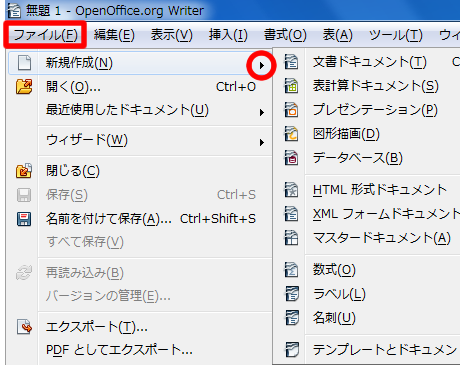Click the blue floppy icon beside 名前を付けて保存
This screenshot has height=365, width=460.
tap(24, 219)
